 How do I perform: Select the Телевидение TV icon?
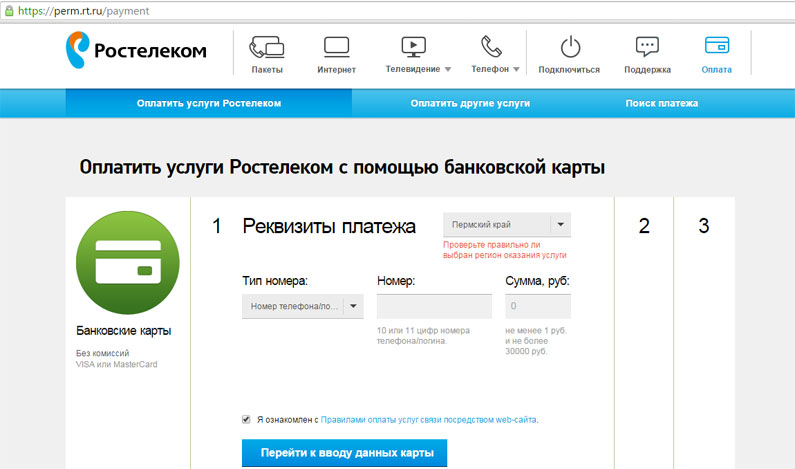tap(413, 47)
